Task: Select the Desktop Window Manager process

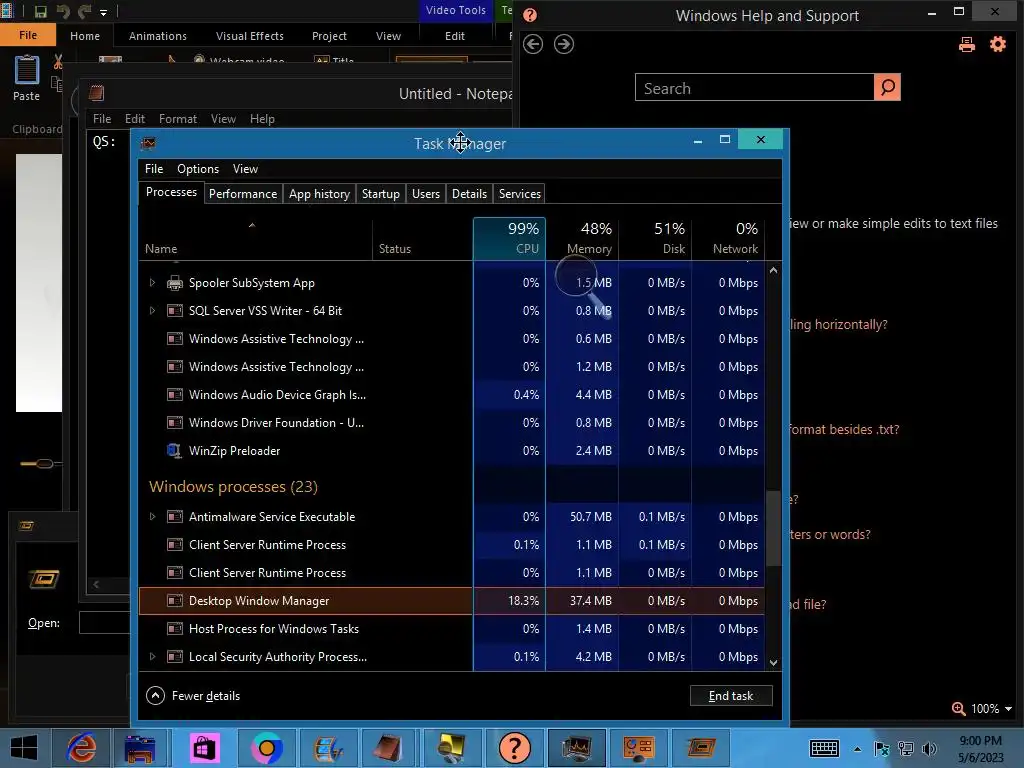Action: coord(451,601)
